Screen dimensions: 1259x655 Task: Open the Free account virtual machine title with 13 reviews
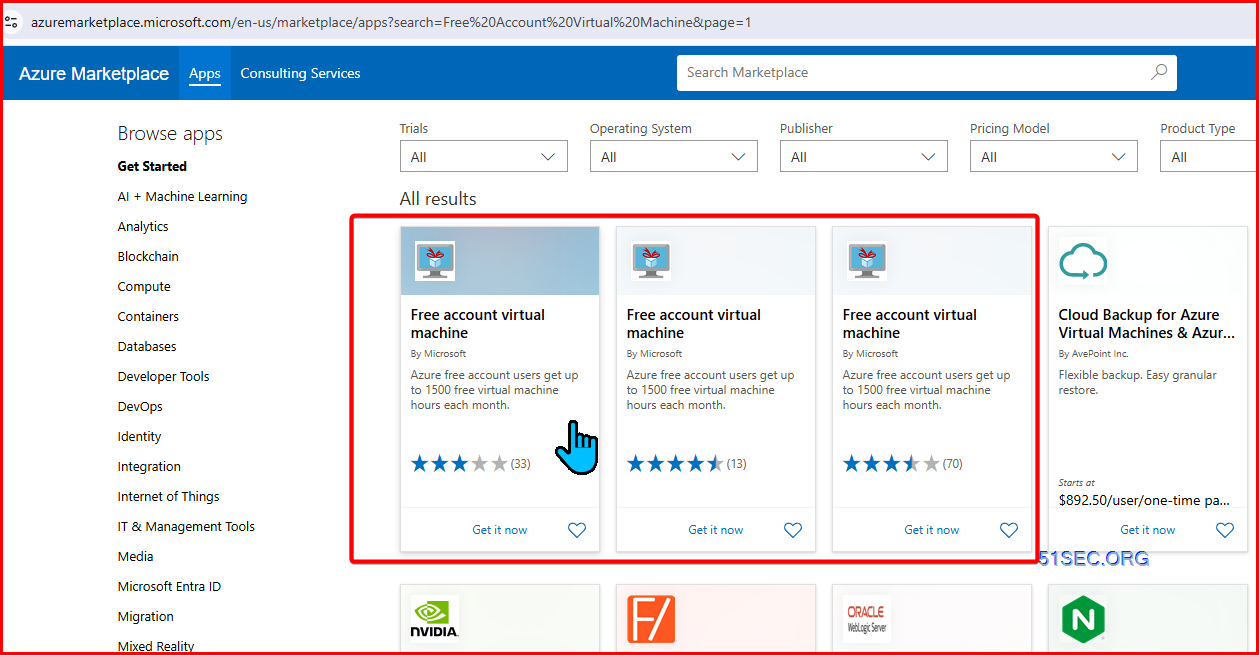click(694, 323)
